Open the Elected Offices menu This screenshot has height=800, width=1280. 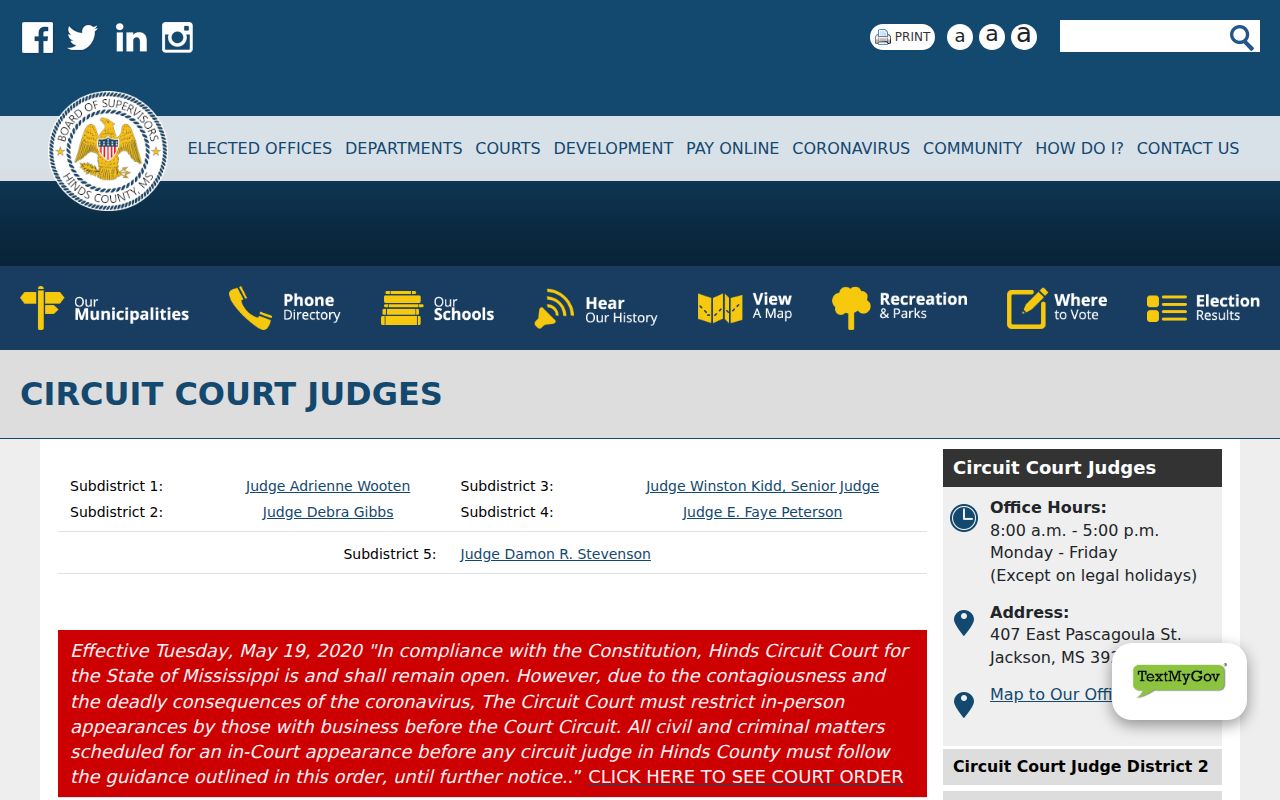point(260,148)
